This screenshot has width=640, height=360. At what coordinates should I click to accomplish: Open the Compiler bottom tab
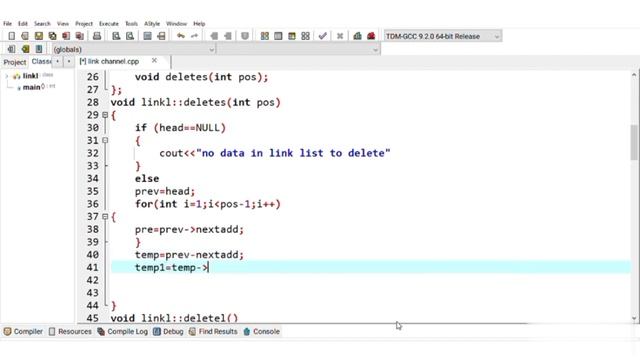[23, 331]
